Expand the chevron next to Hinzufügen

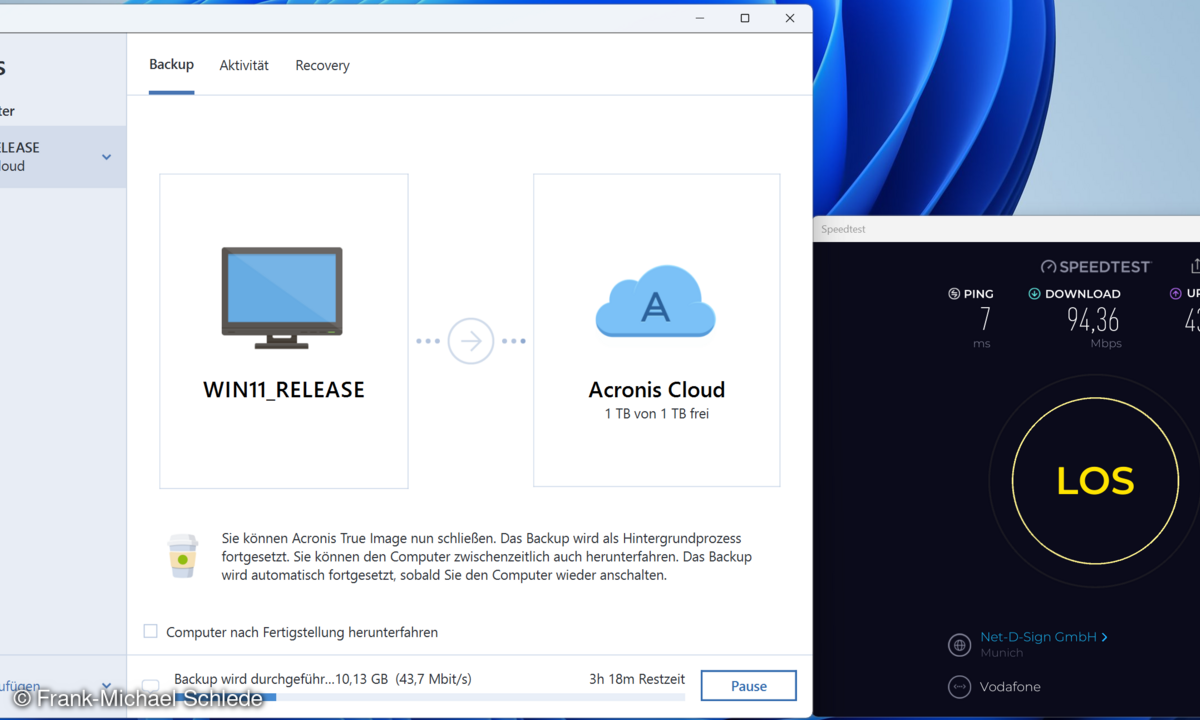104,685
